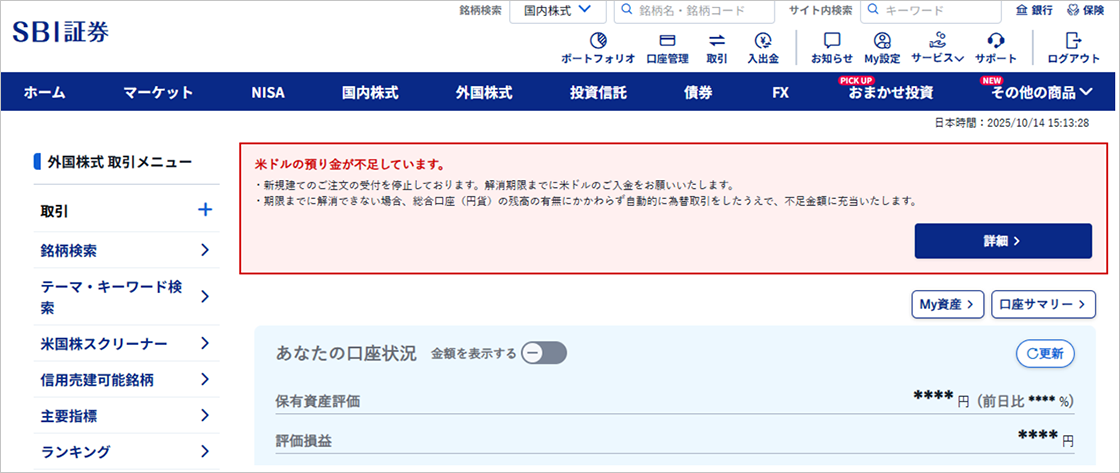The width and height of the screenshot is (1120, 473).
Task: Click the 詳細 button in the warning box
Action: point(1002,241)
